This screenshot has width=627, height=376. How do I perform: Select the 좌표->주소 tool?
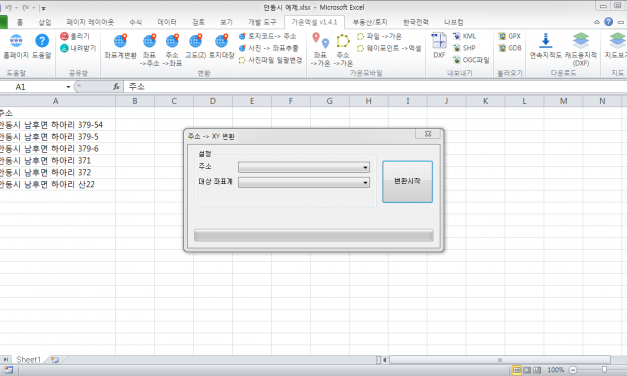coord(149,50)
